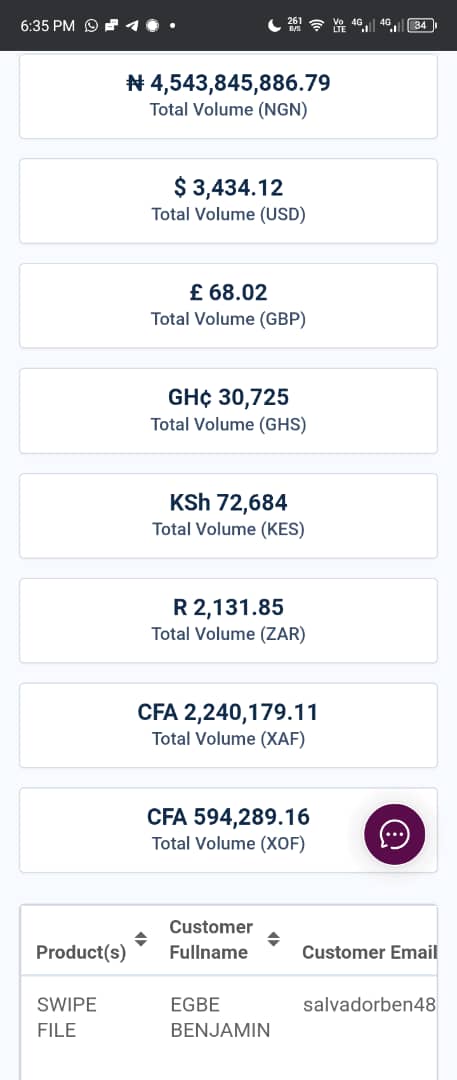457x1080 pixels.
Task: Click the Customer Email column header
Action: point(369,952)
